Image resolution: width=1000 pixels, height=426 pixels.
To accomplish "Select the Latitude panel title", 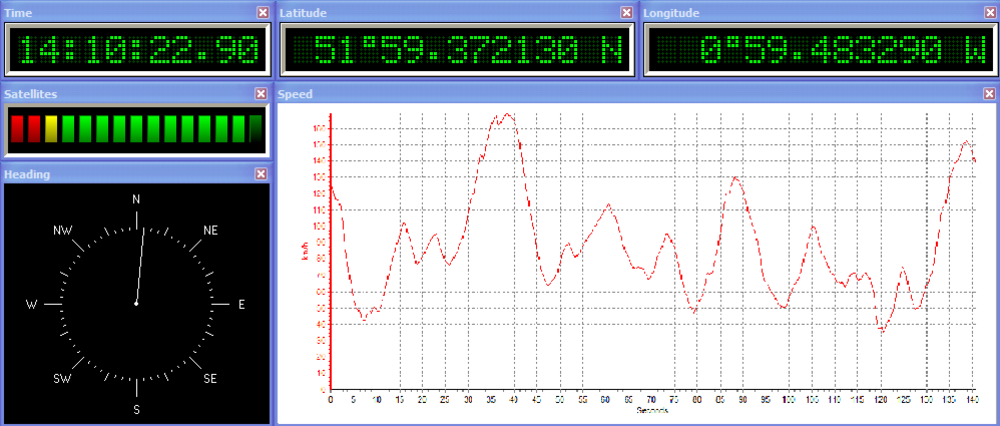I will tap(303, 13).
